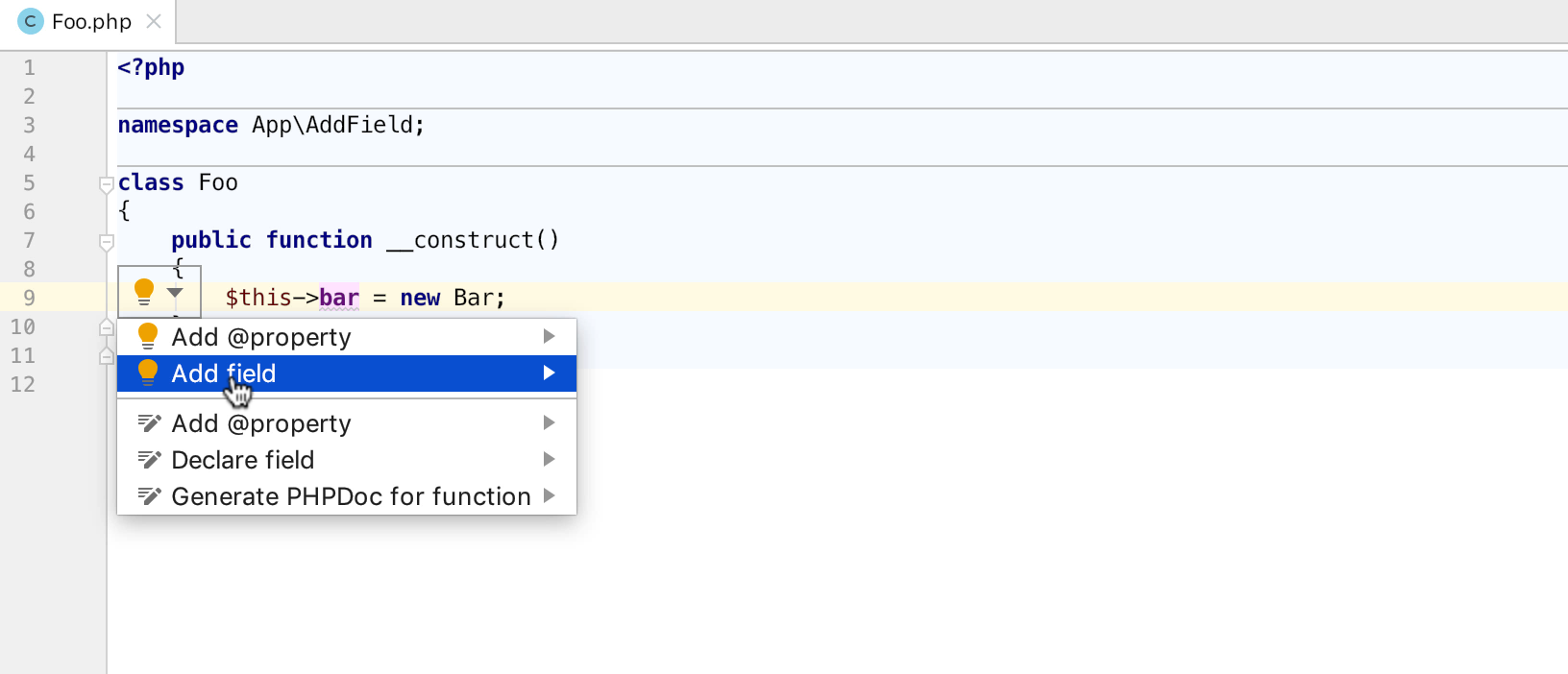Select the first Add @property quick-fix with bulb
The width and height of the screenshot is (1568, 674).
click(347, 337)
